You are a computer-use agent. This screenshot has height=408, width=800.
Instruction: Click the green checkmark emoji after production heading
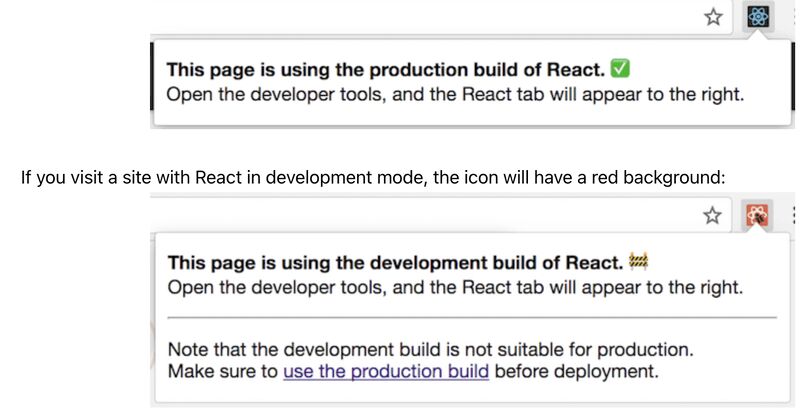coord(620,68)
